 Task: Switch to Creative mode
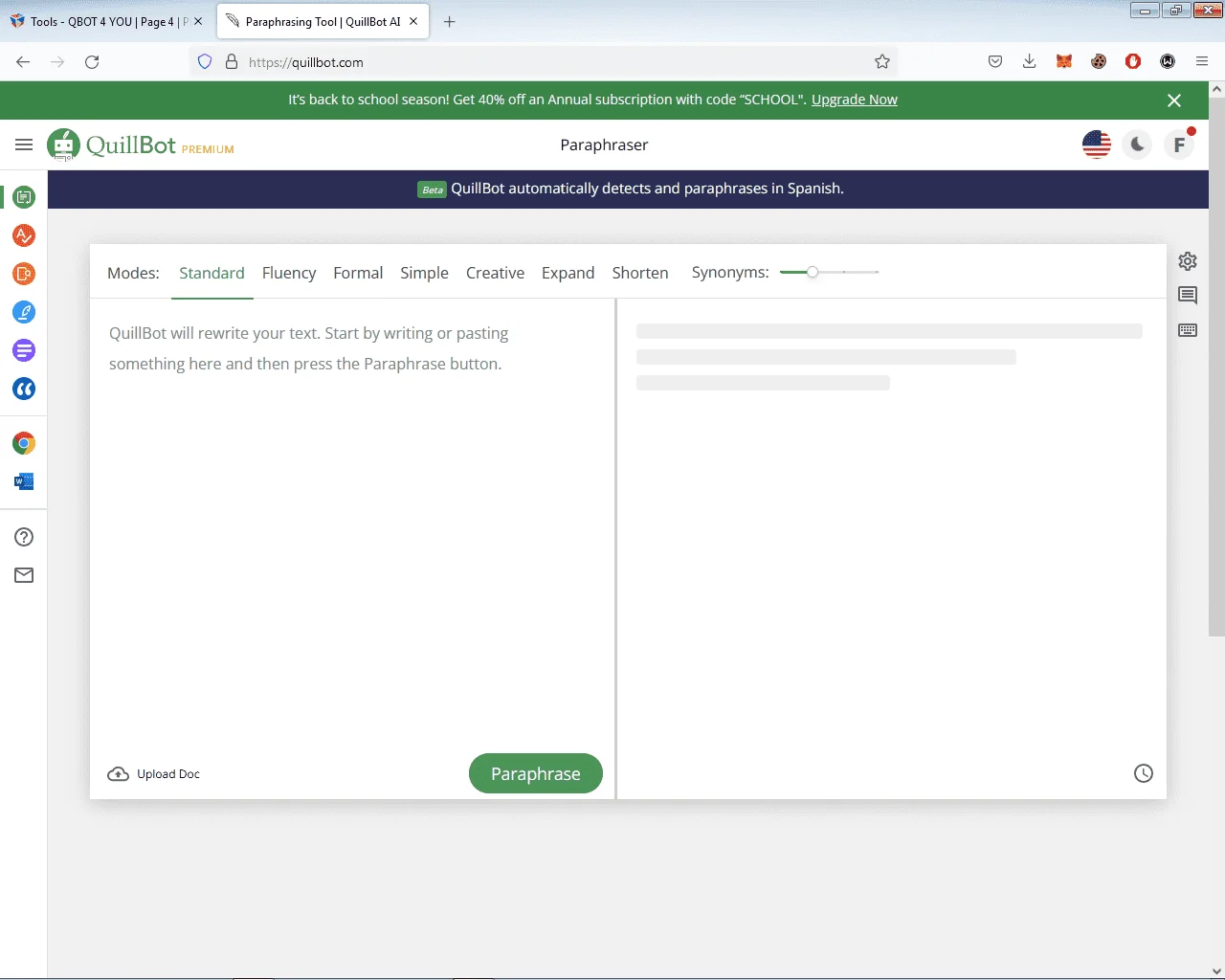click(x=495, y=273)
